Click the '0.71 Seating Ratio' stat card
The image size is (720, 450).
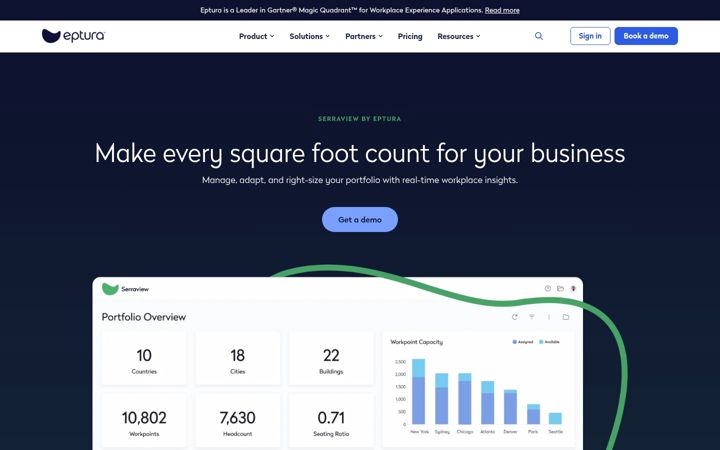pos(331,421)
